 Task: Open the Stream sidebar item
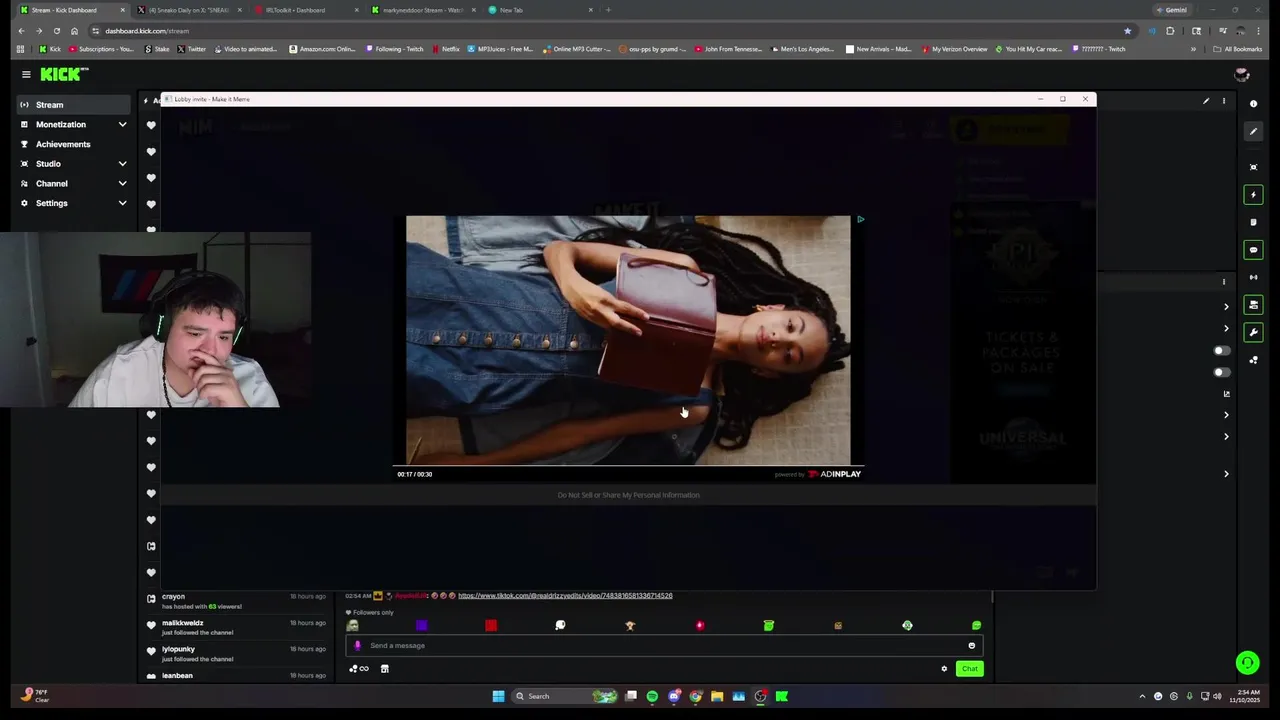pyautogui.click(x=71, y=105)
